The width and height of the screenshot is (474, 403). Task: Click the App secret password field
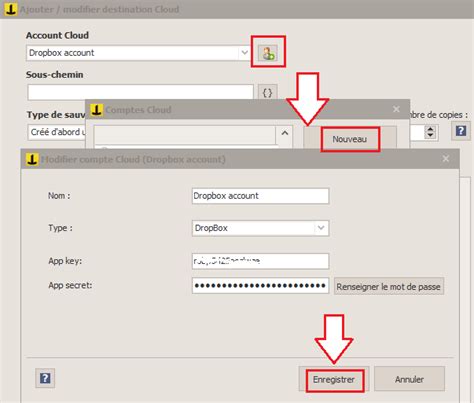pos(260,286)
